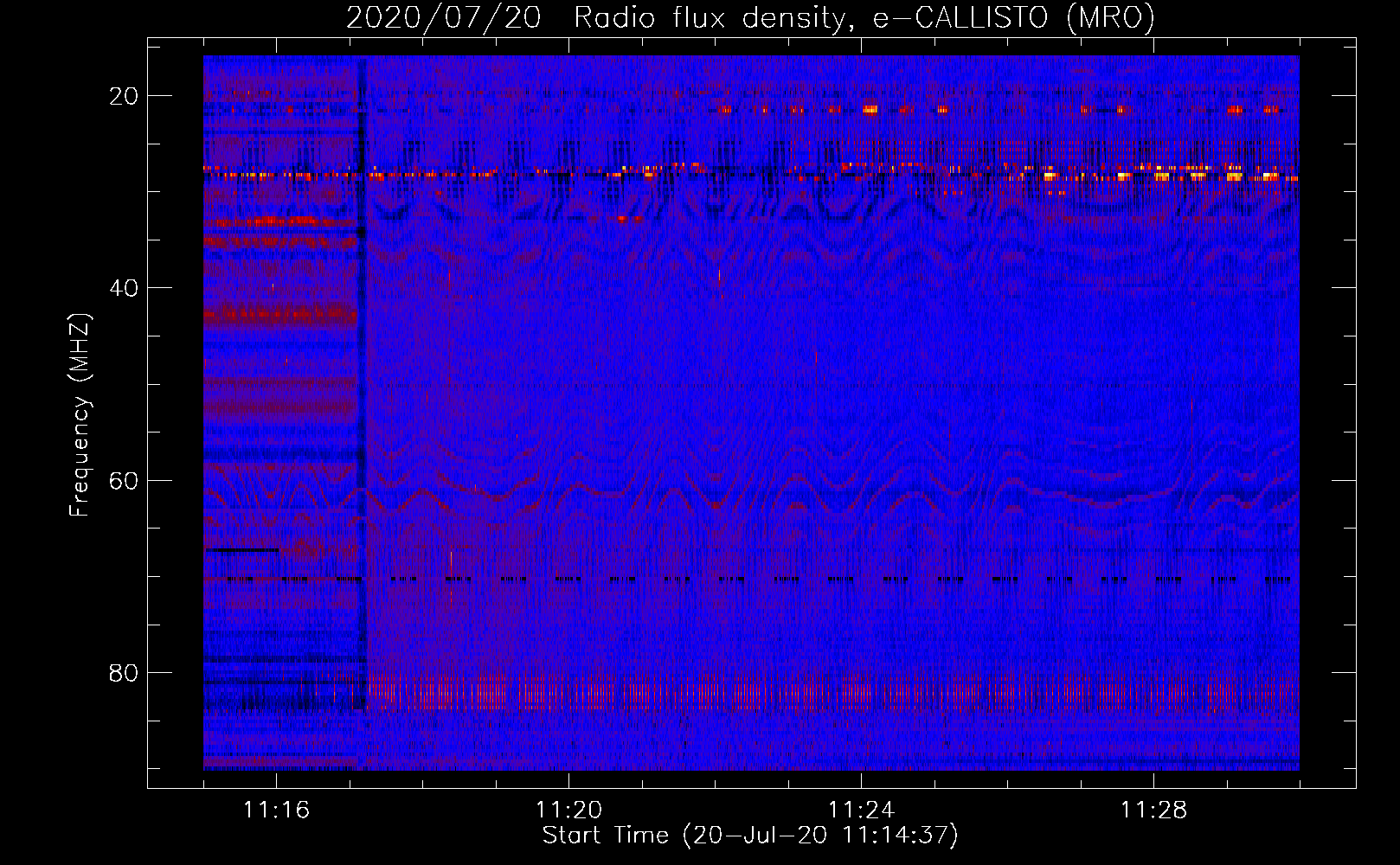Click the '60' frequency tick label
Image resolution: width=1400 pixels, height=865 pixels.
[x=125, y=480]
